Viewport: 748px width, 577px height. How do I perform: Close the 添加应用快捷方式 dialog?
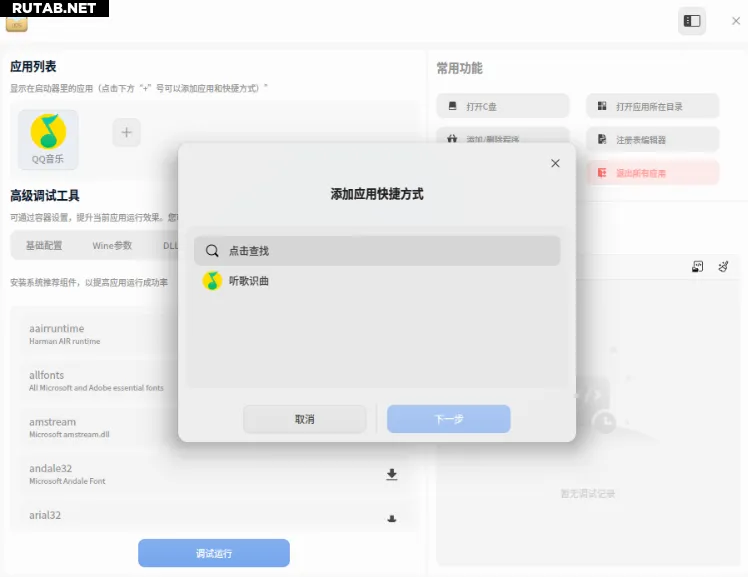[555, 163]
